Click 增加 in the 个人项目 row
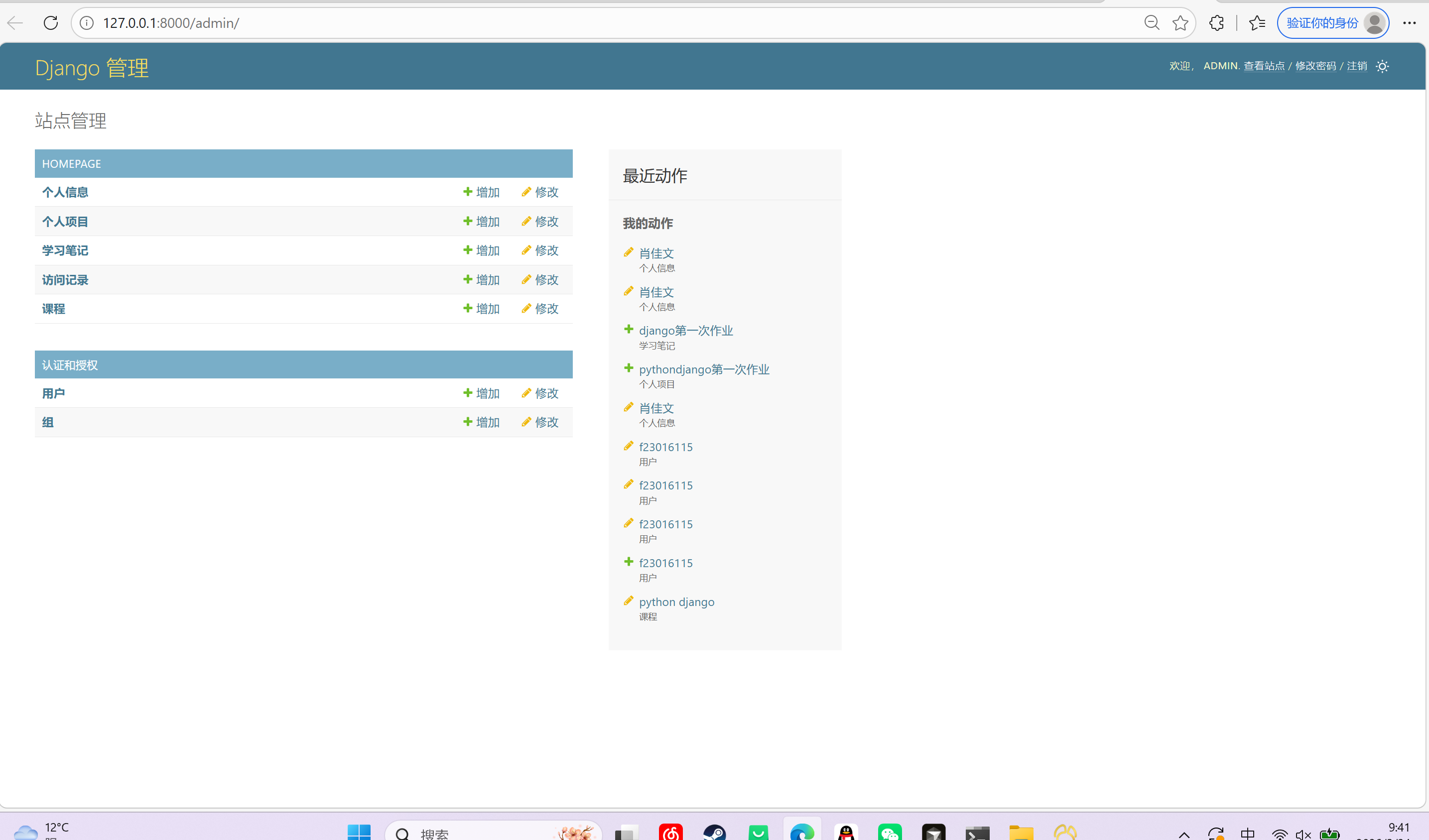 tap(482, 222)
